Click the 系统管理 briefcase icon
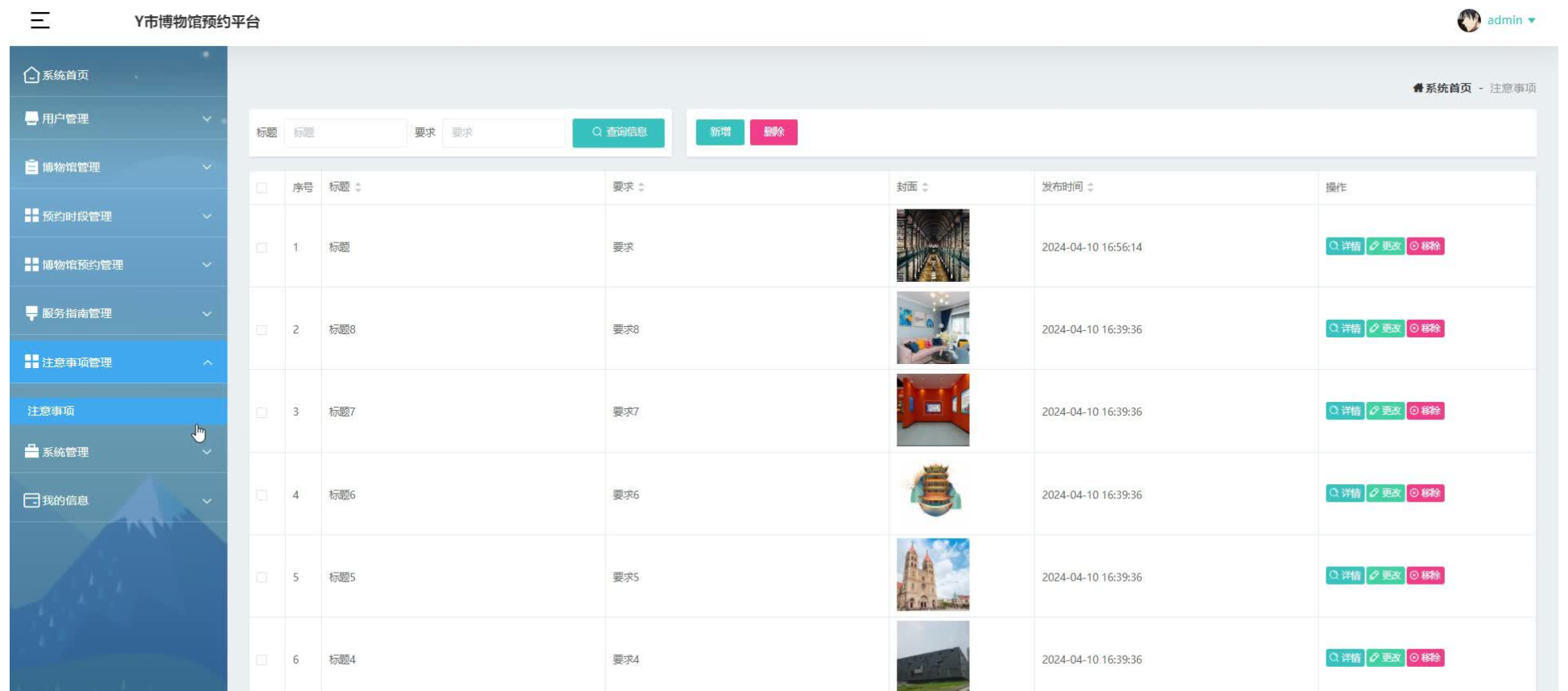 point(31,451)
